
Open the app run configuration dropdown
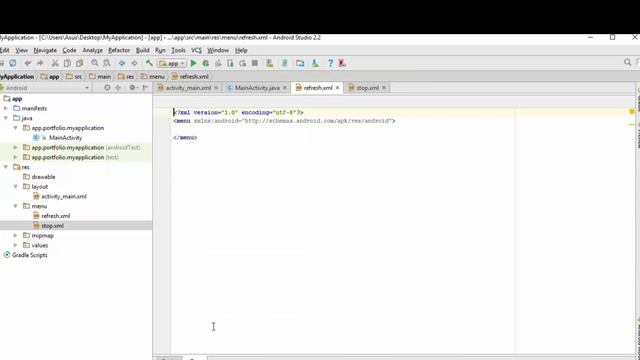click(172, 63)
